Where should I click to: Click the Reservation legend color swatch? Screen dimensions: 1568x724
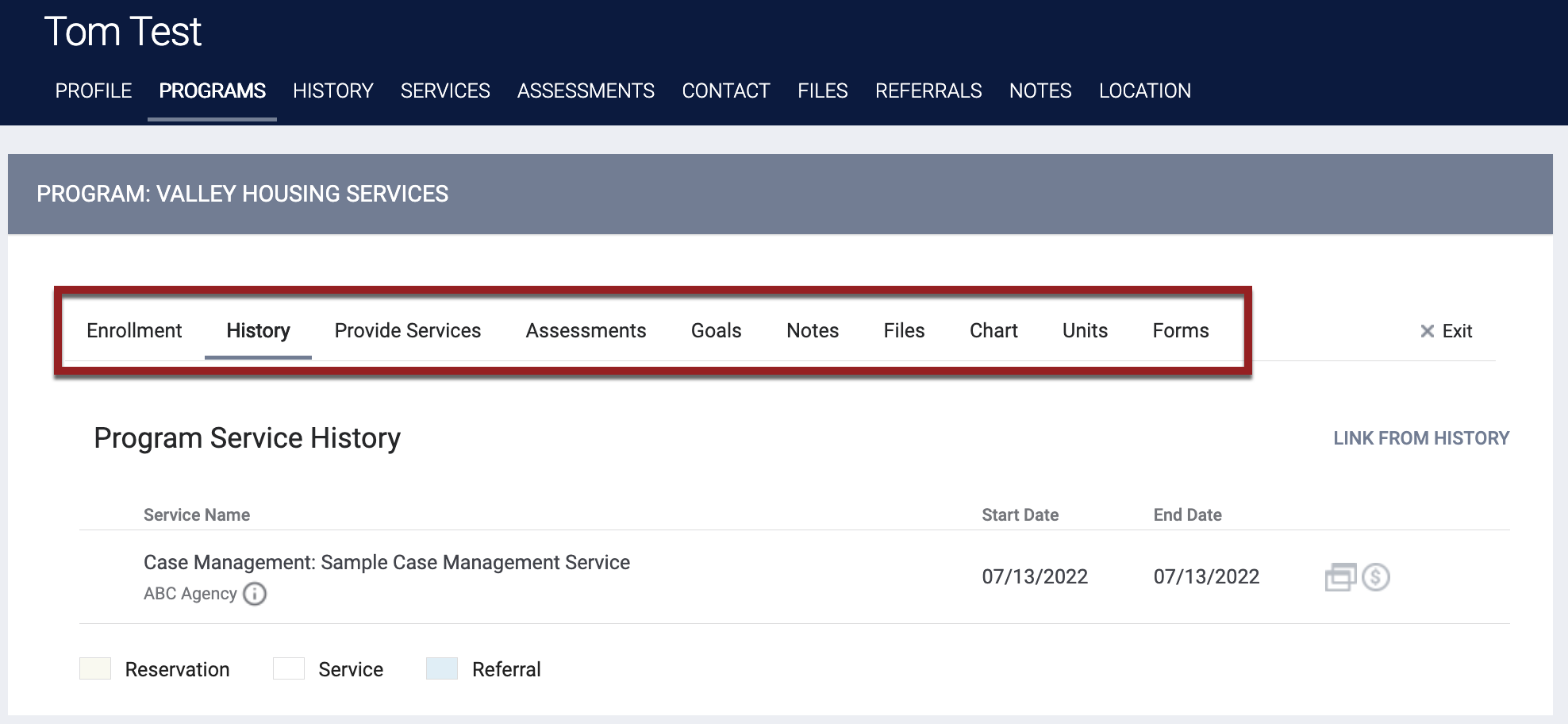point(94,669)
